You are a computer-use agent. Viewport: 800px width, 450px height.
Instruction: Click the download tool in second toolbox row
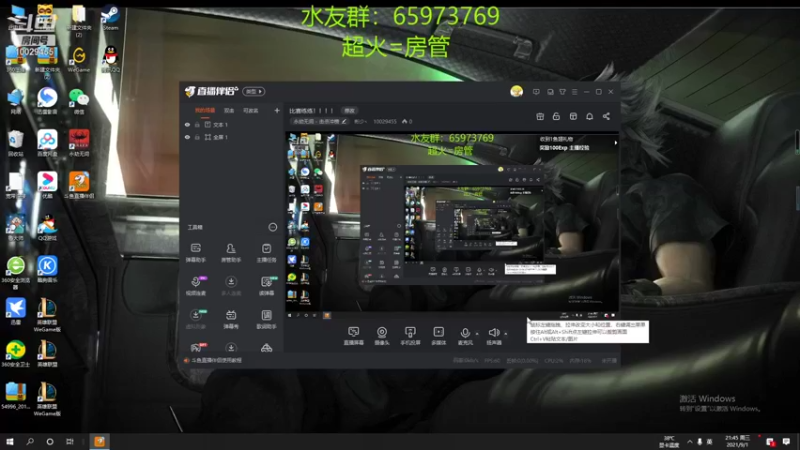point(231,286)
